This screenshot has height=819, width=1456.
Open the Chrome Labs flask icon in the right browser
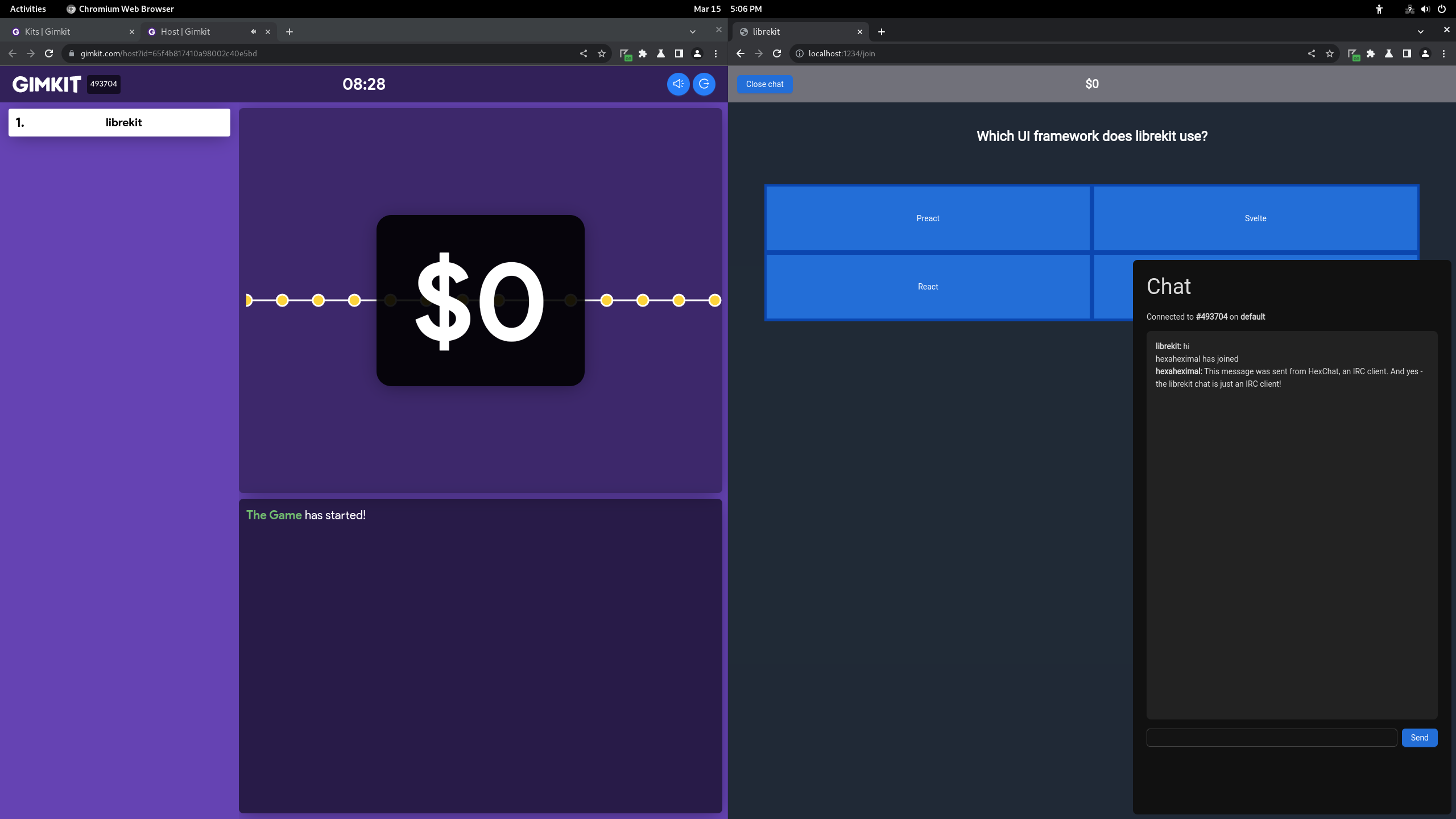1389,53
